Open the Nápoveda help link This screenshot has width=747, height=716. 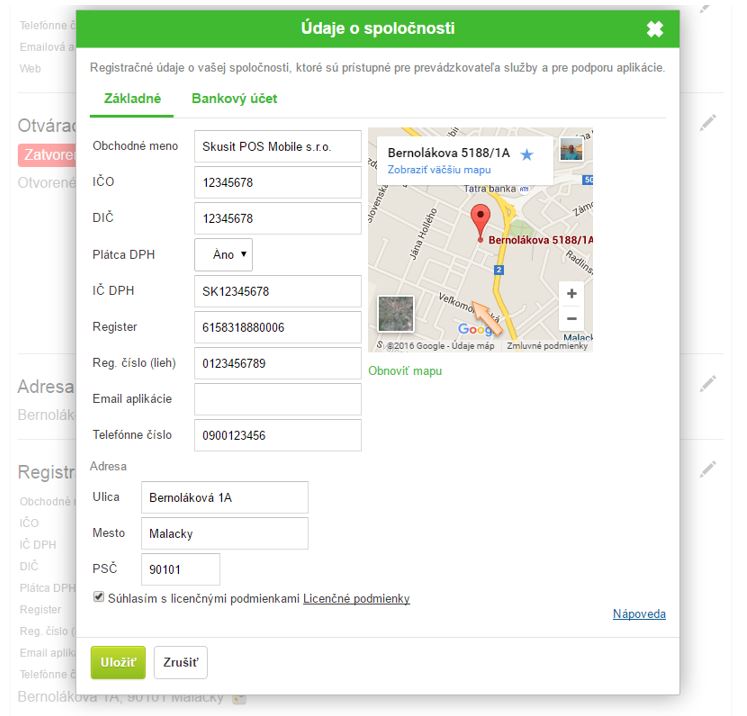click(x=639, y=614)
